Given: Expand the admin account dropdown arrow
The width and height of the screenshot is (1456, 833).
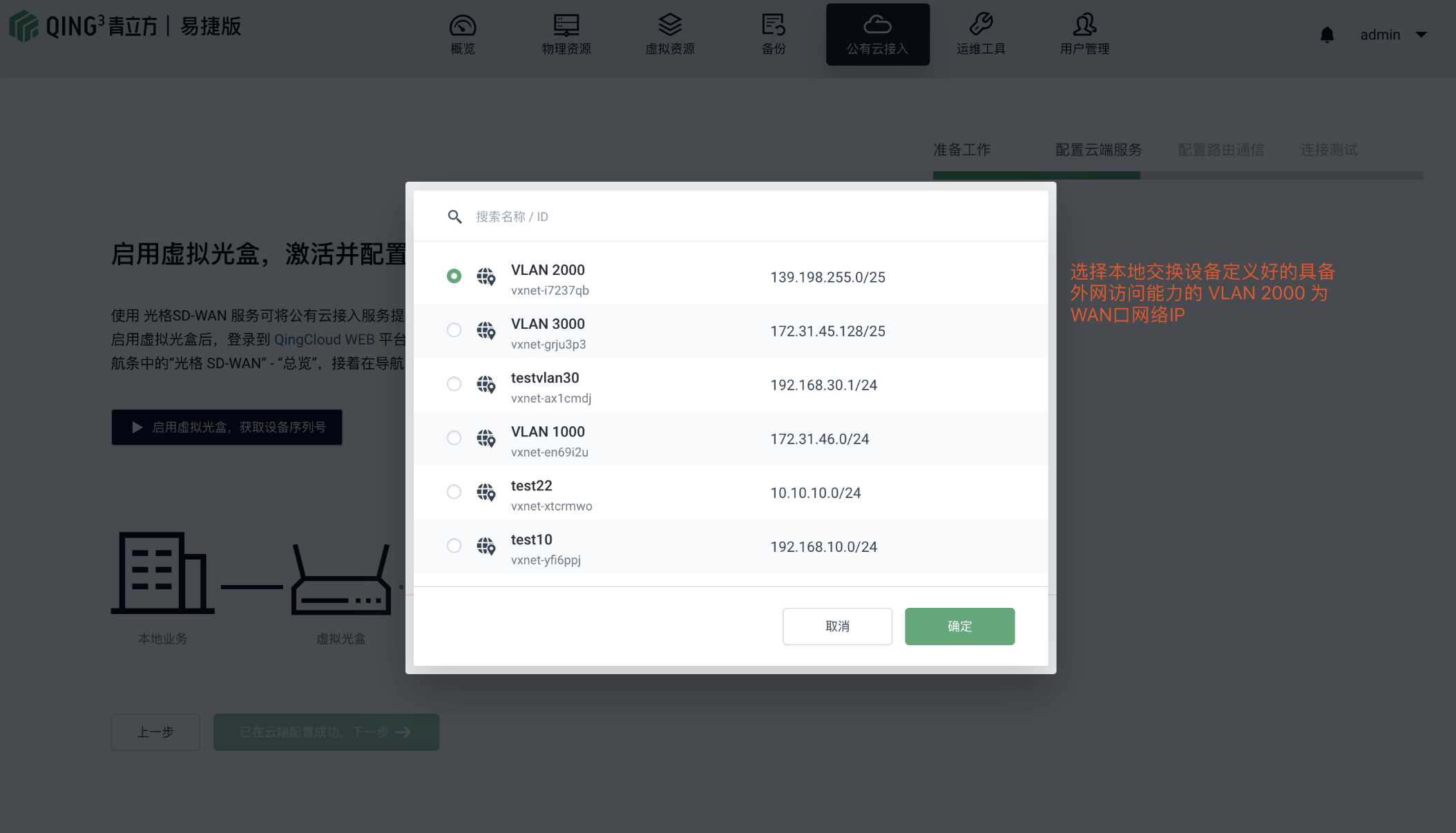Looking at the screenshot, I should click(1421, 35).
